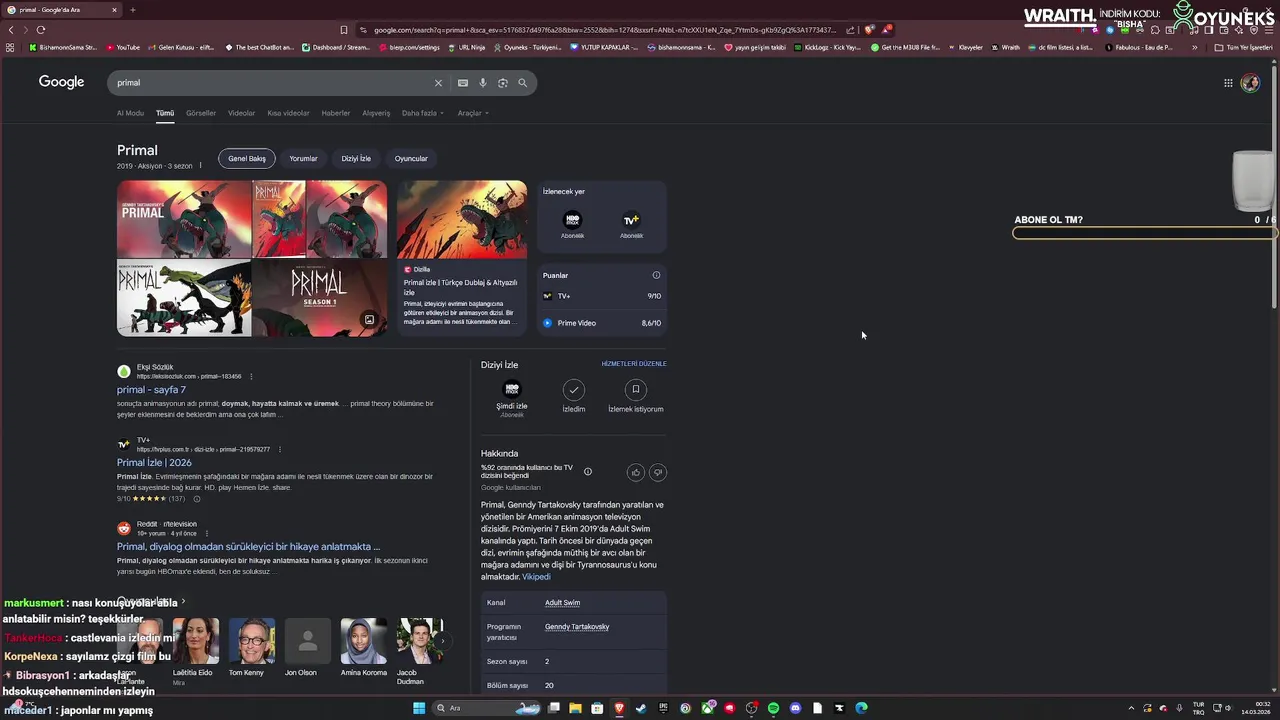Expand the Araçlar tools dropdown
The image size is (1280, 720).
click(473, 113)
